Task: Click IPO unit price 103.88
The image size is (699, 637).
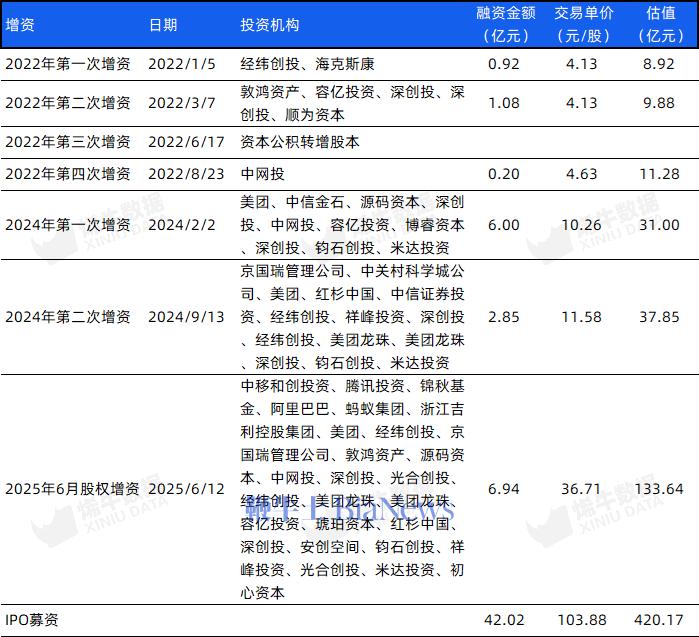Action: tap(582, 620)
